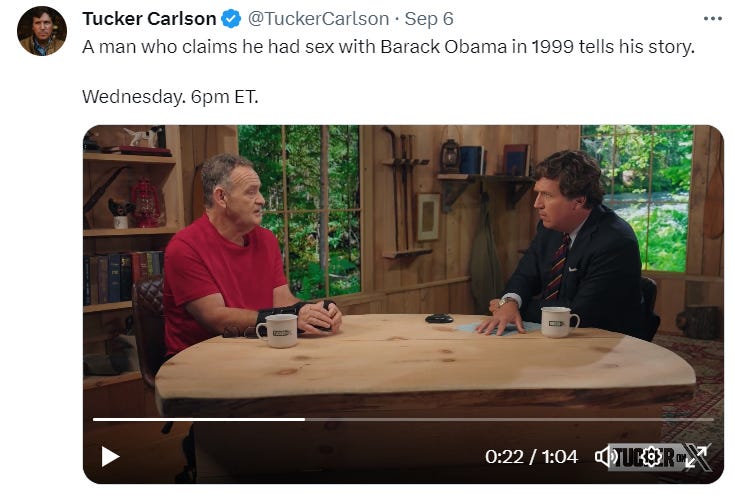Click the host in dark suit in video
This screenshot has height=497, width=735.
click(x=577, y=244)
